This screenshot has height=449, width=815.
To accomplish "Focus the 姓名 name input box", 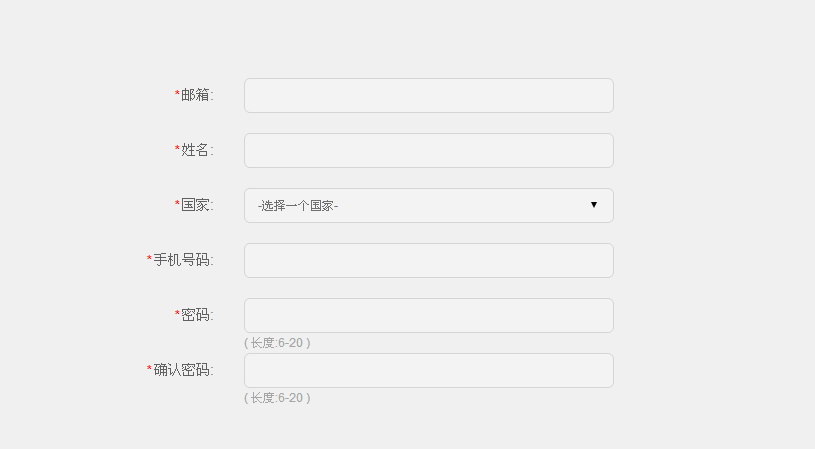I will [428, 150].
